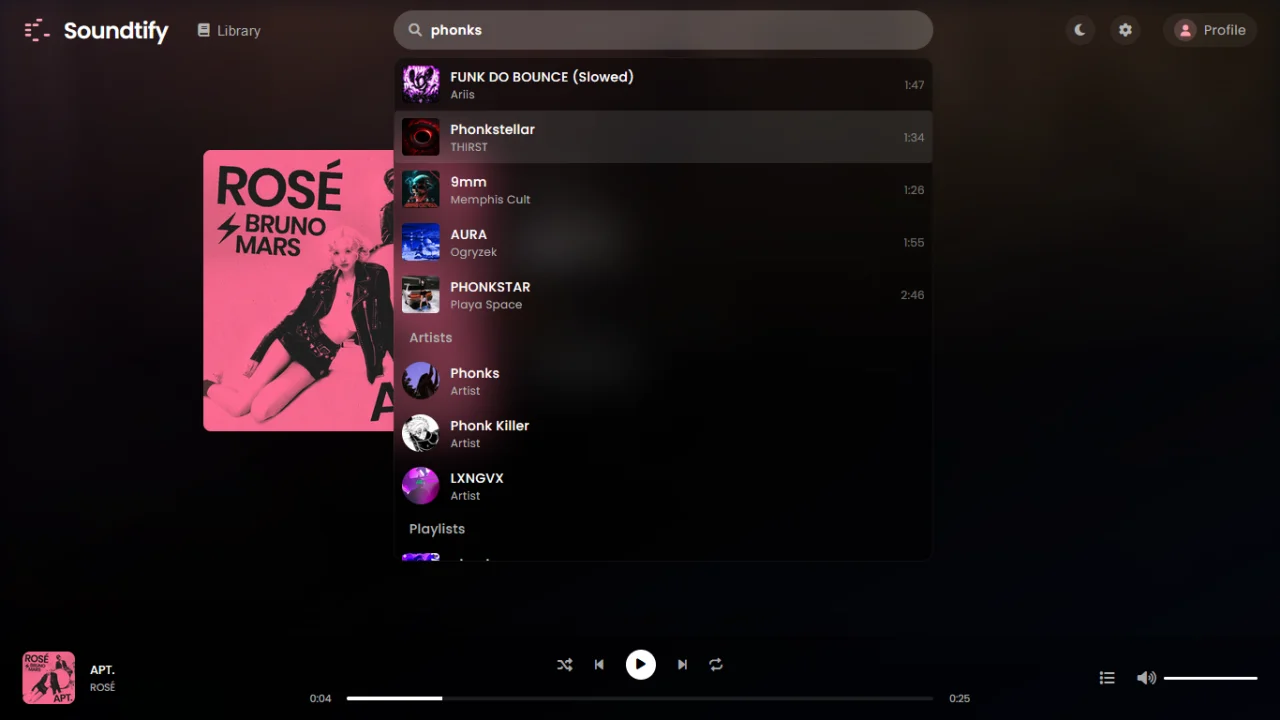
Task: Adjust the volume slider
Action: [x=1210, y=678]
